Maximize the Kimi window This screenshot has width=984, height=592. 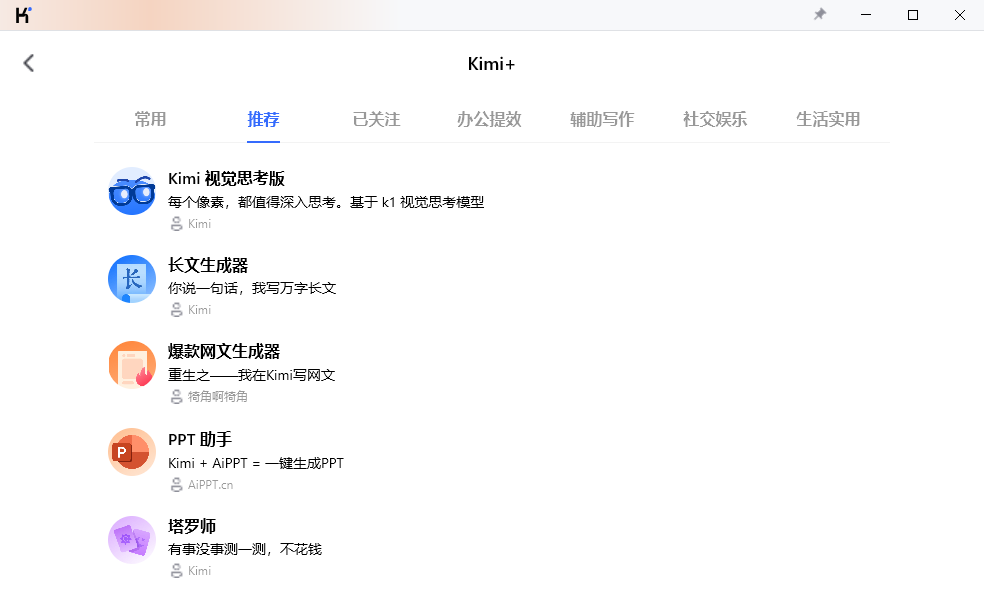pos(913,14)
